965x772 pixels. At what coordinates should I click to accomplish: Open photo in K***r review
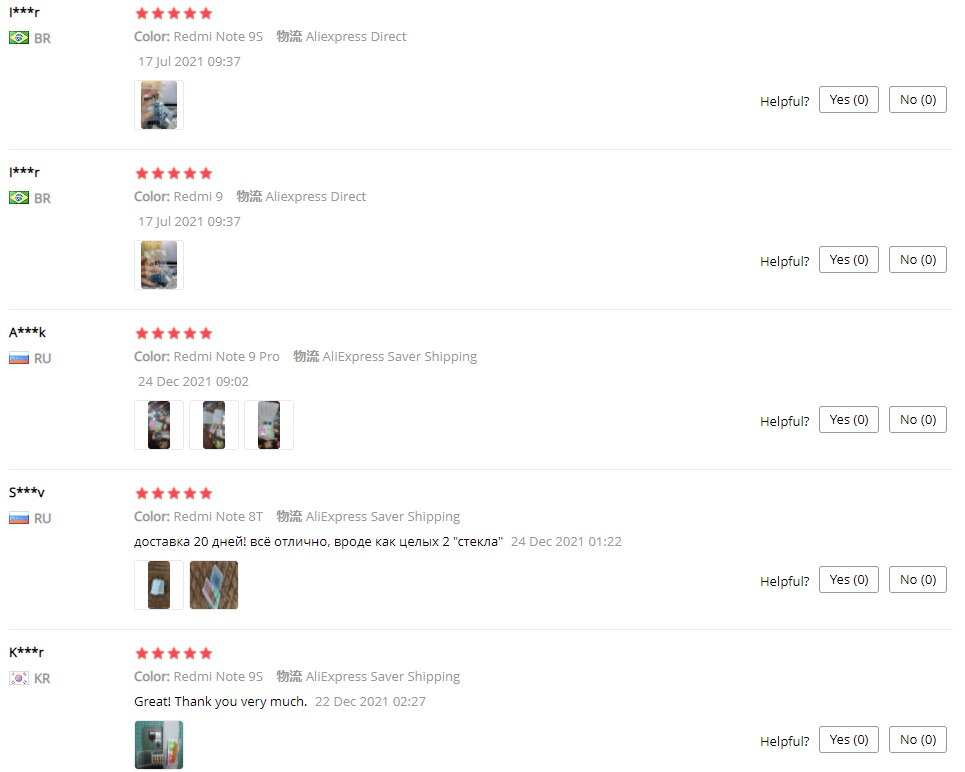(159, 745)
